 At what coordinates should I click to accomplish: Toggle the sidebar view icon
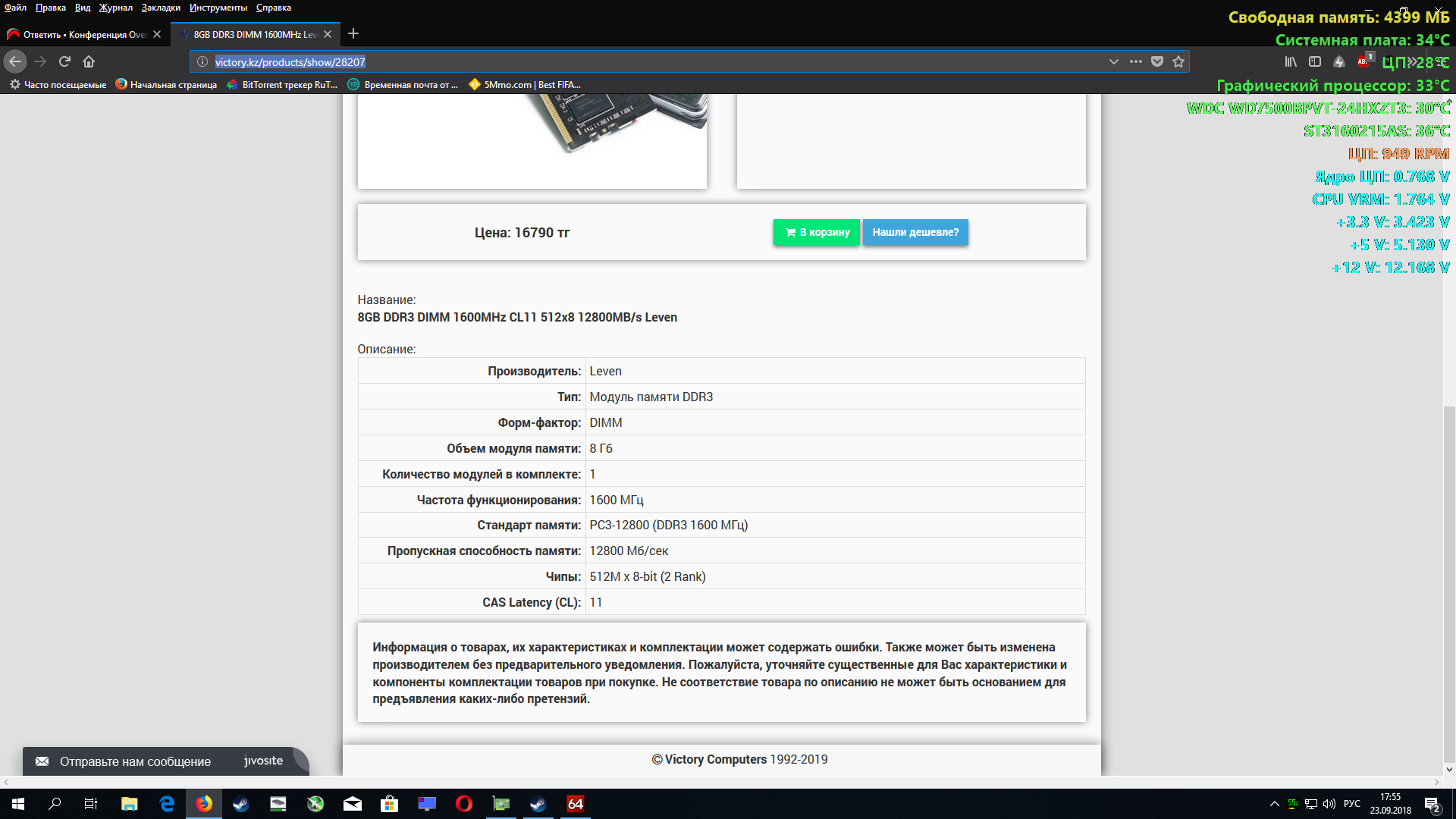click(1315, 61)
